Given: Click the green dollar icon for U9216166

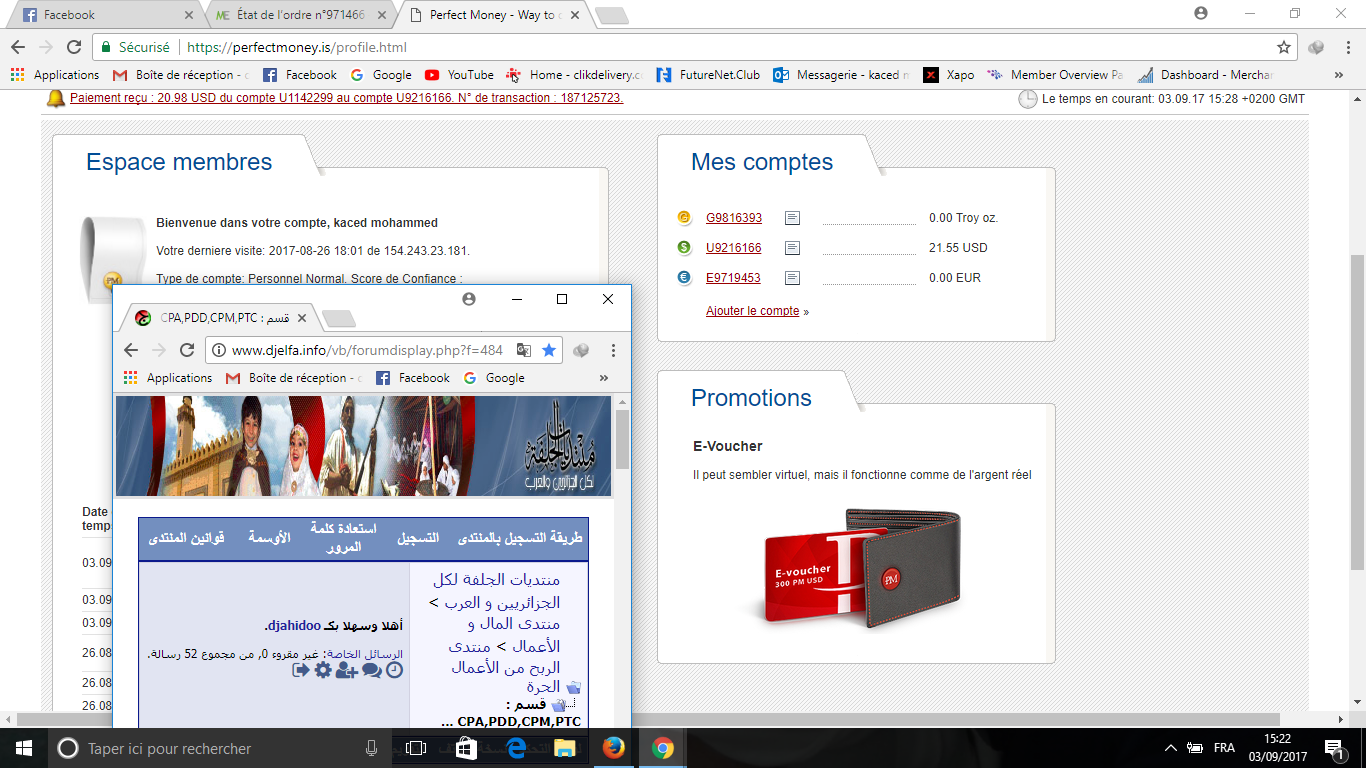Looking at the screenshot, I should coord(684,248).
